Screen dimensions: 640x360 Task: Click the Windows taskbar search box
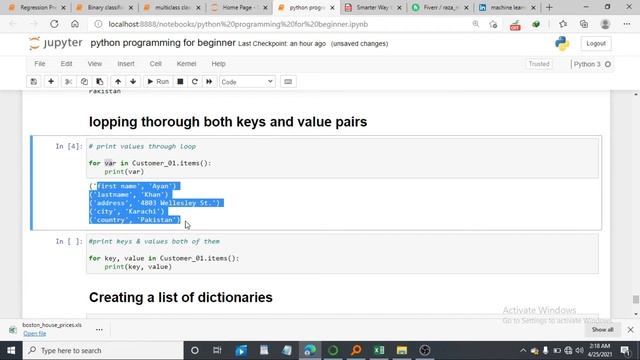[x=103, y=350]
